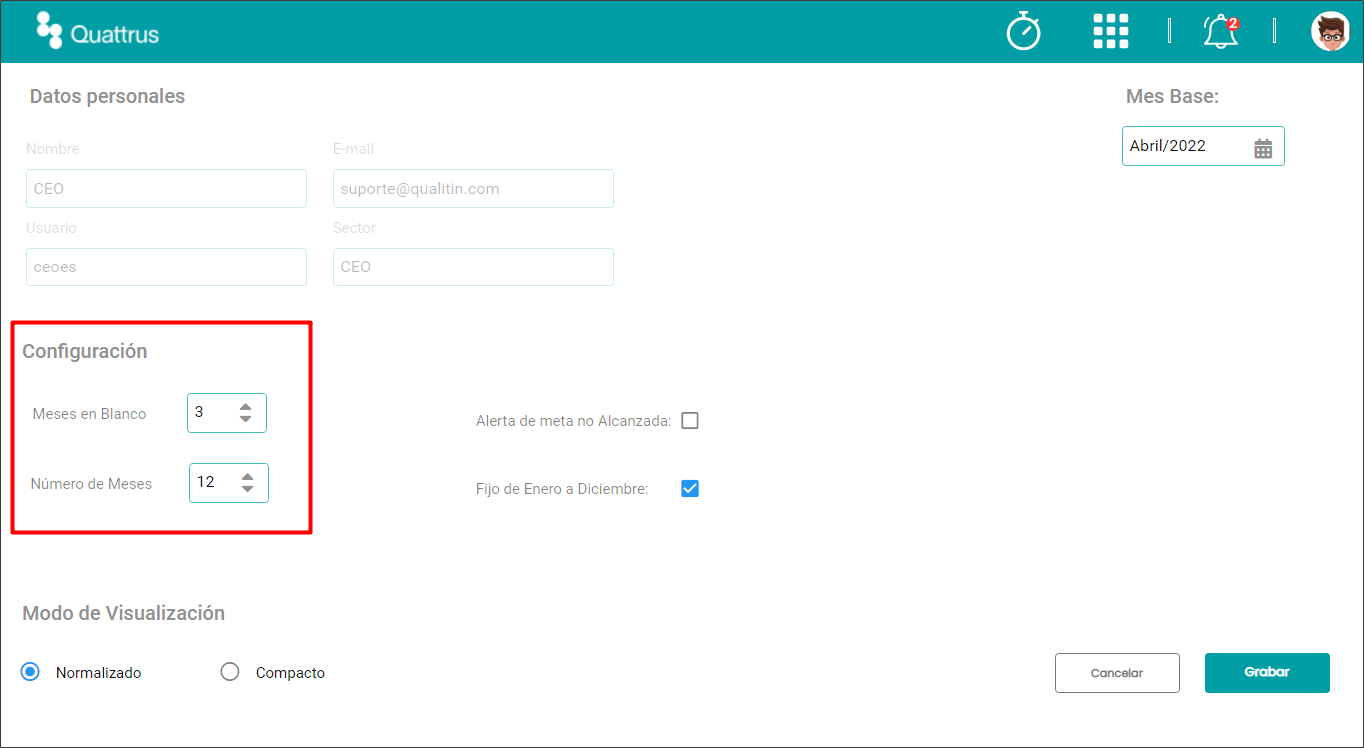Click the Fijo de Enero a Diciembre label
1364x748 pixels.
point(562,489)
